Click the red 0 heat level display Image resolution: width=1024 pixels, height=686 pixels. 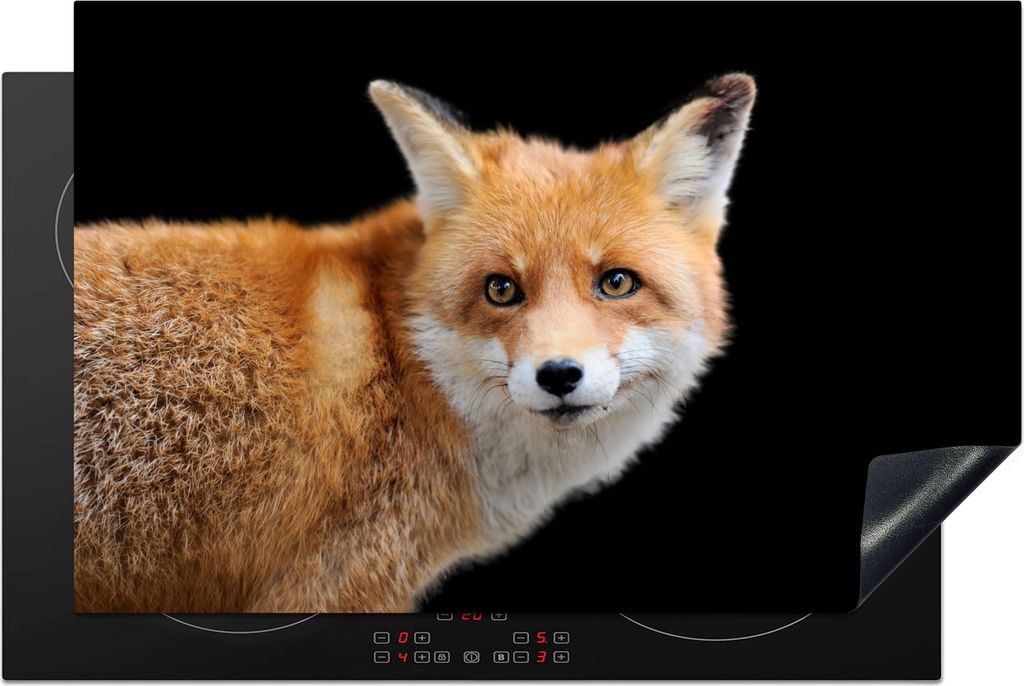coord(402,638)
